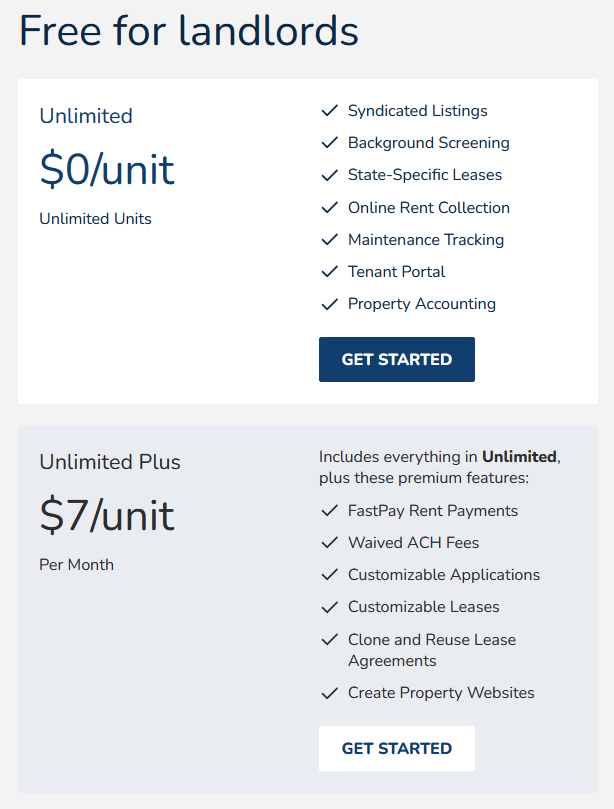Select the Unlimited Plus plan heading
Screen dimensions: 614x809
click(110, 462)
